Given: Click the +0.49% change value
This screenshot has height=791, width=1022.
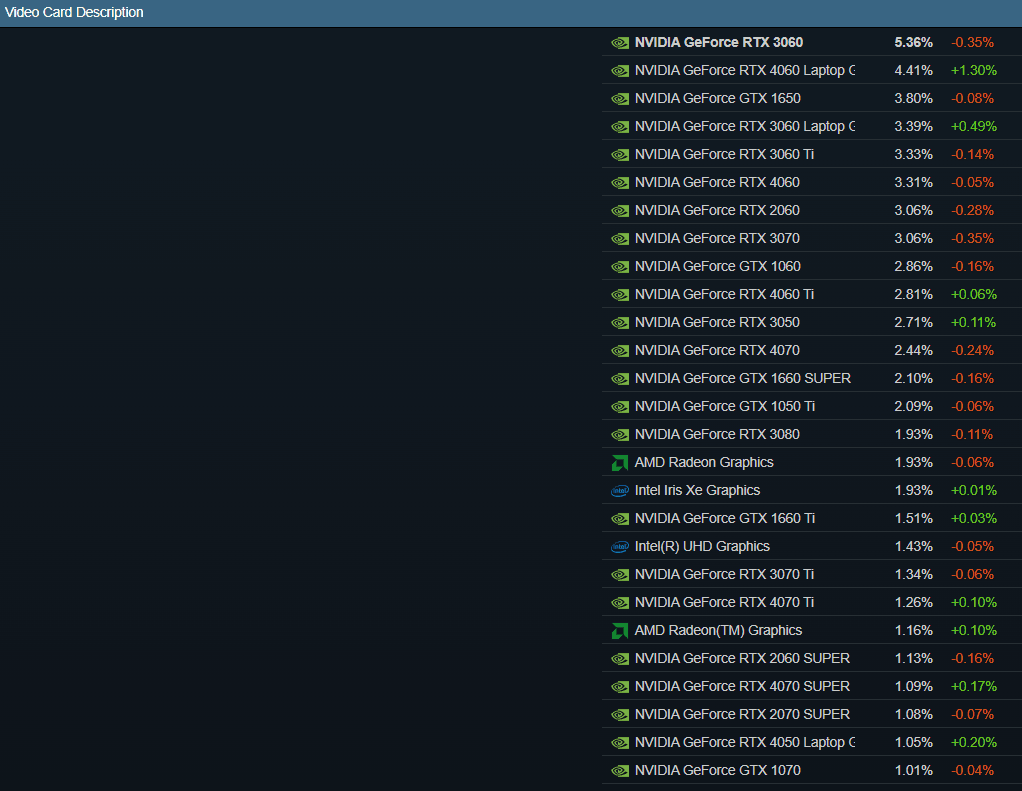Looking at the screenshot, I should 974,126.
